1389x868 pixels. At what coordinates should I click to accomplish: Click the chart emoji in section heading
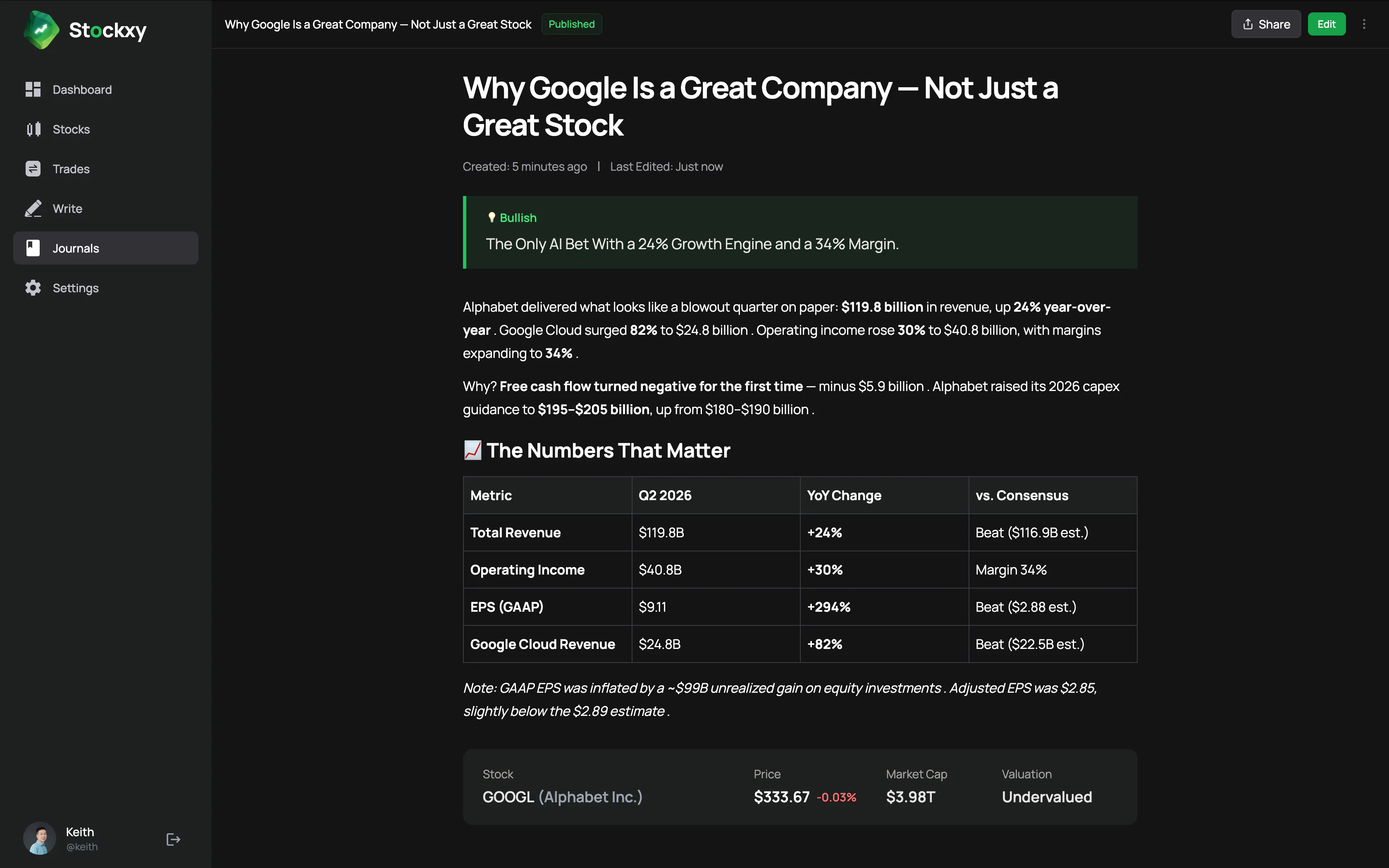pos(473,451)
